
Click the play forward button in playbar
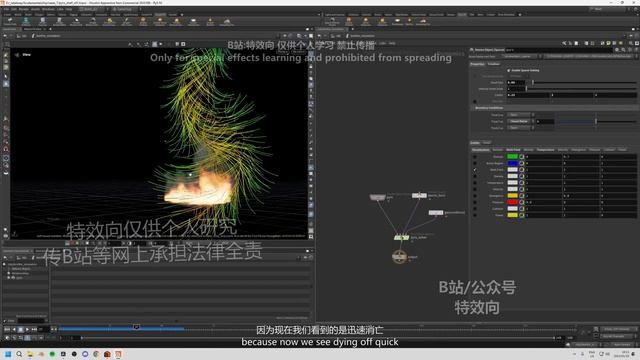click(x=27, y=329)
